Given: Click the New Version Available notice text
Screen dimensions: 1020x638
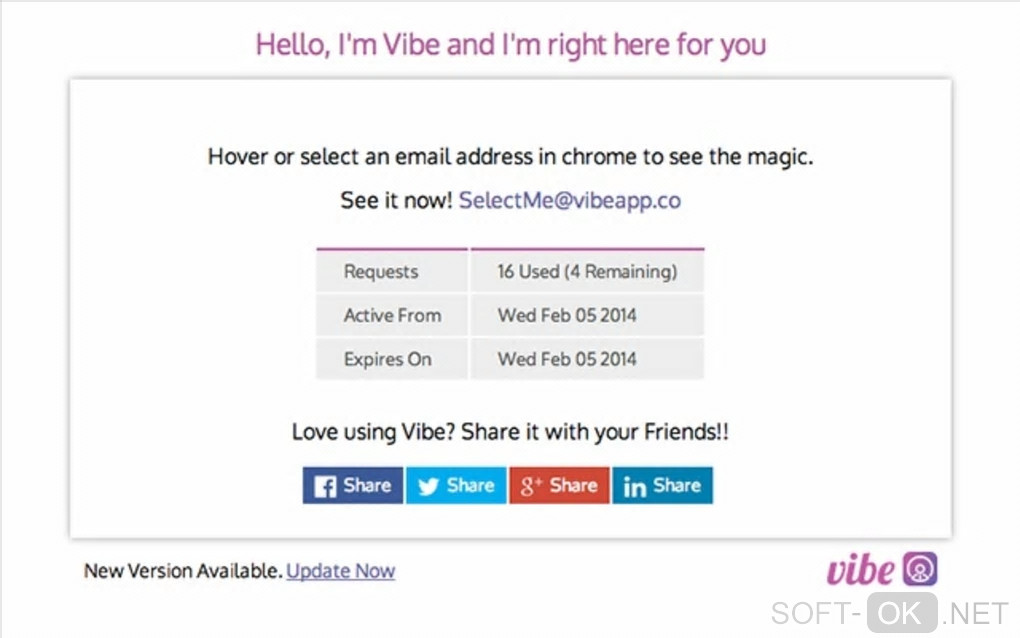Looking at the screenshot, I should [183, 571].
